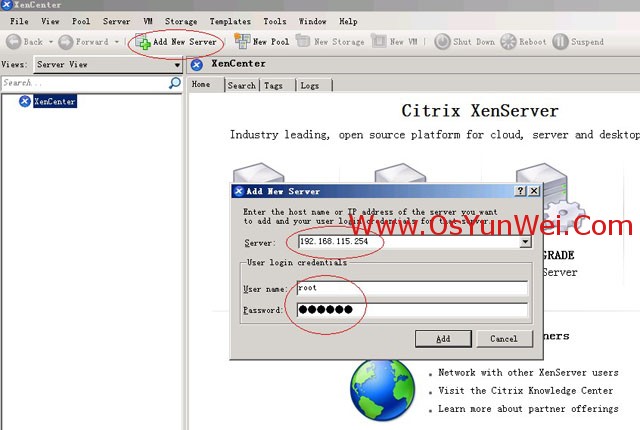This screenshot has height=430, width=640.
Task: Open the Pool menu
Action: click(x=81, y=21)
